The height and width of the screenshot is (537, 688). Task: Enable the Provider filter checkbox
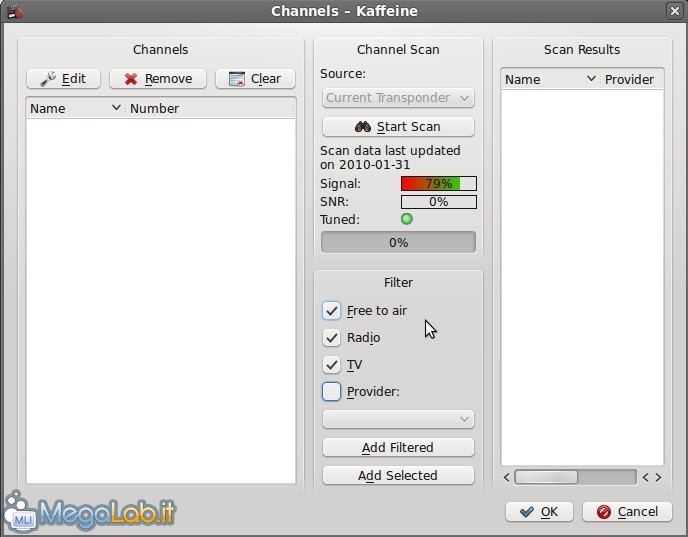point(331,392)
